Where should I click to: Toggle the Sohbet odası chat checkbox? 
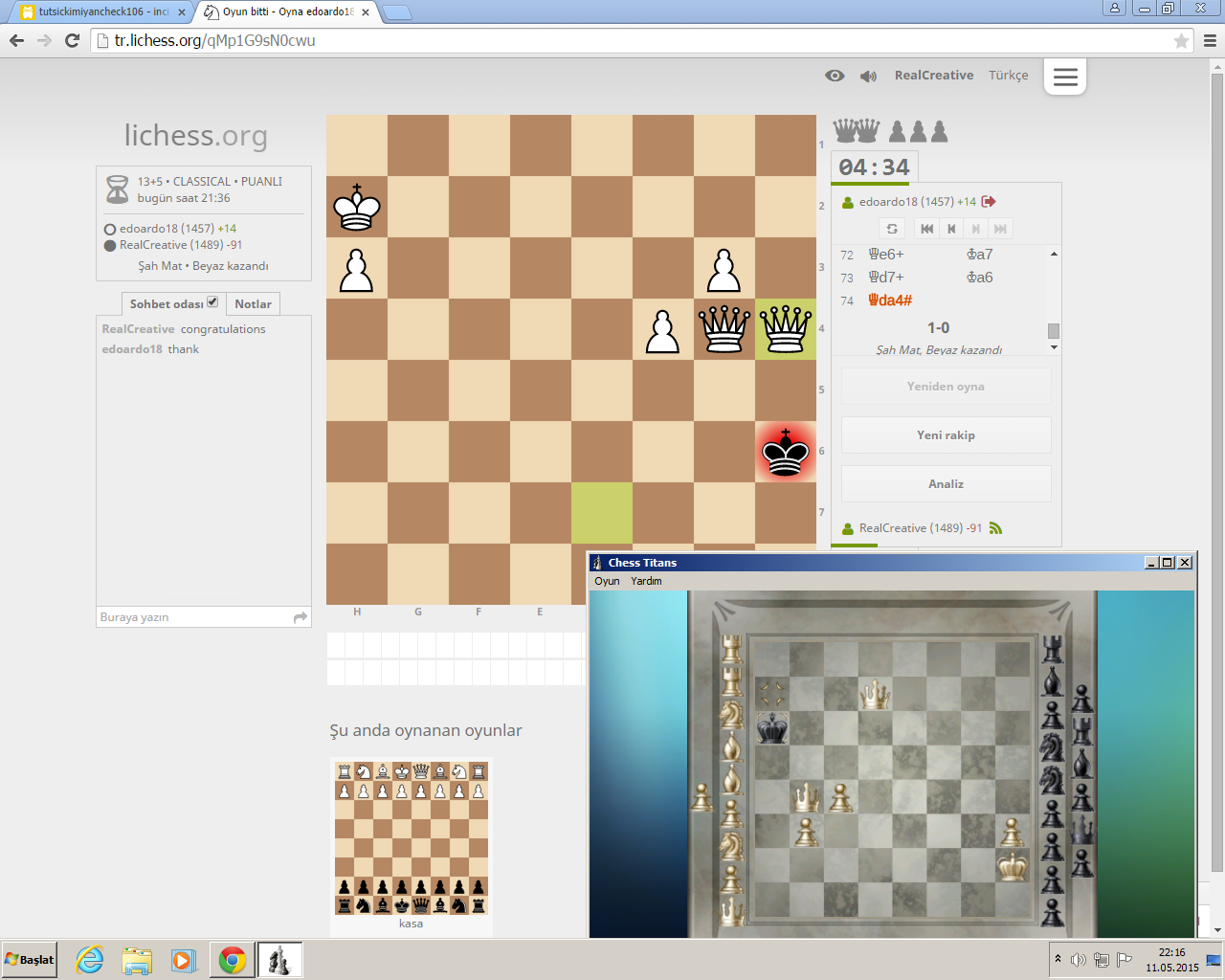(x=212, y=302)
